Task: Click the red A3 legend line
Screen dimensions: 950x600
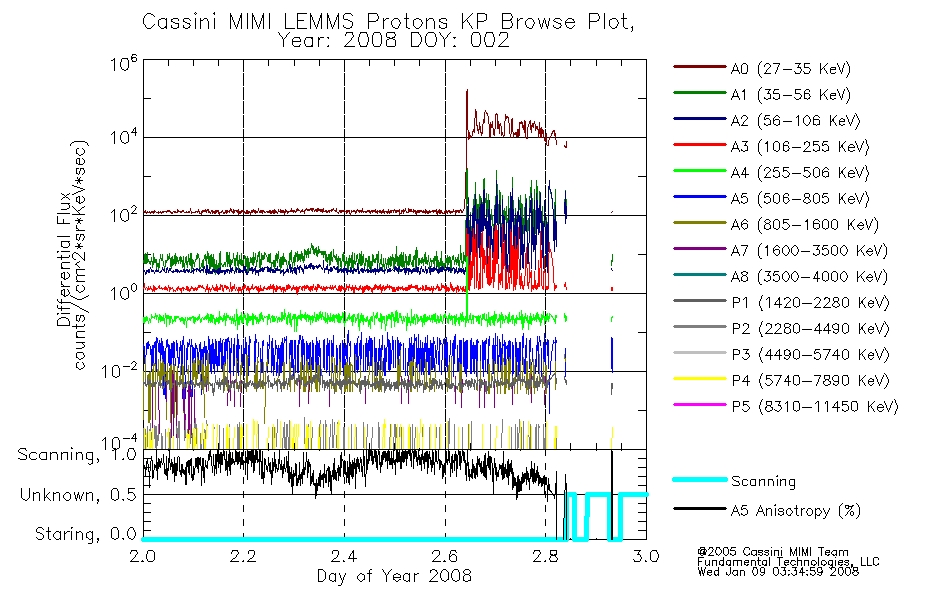Action: click(699, 145)
